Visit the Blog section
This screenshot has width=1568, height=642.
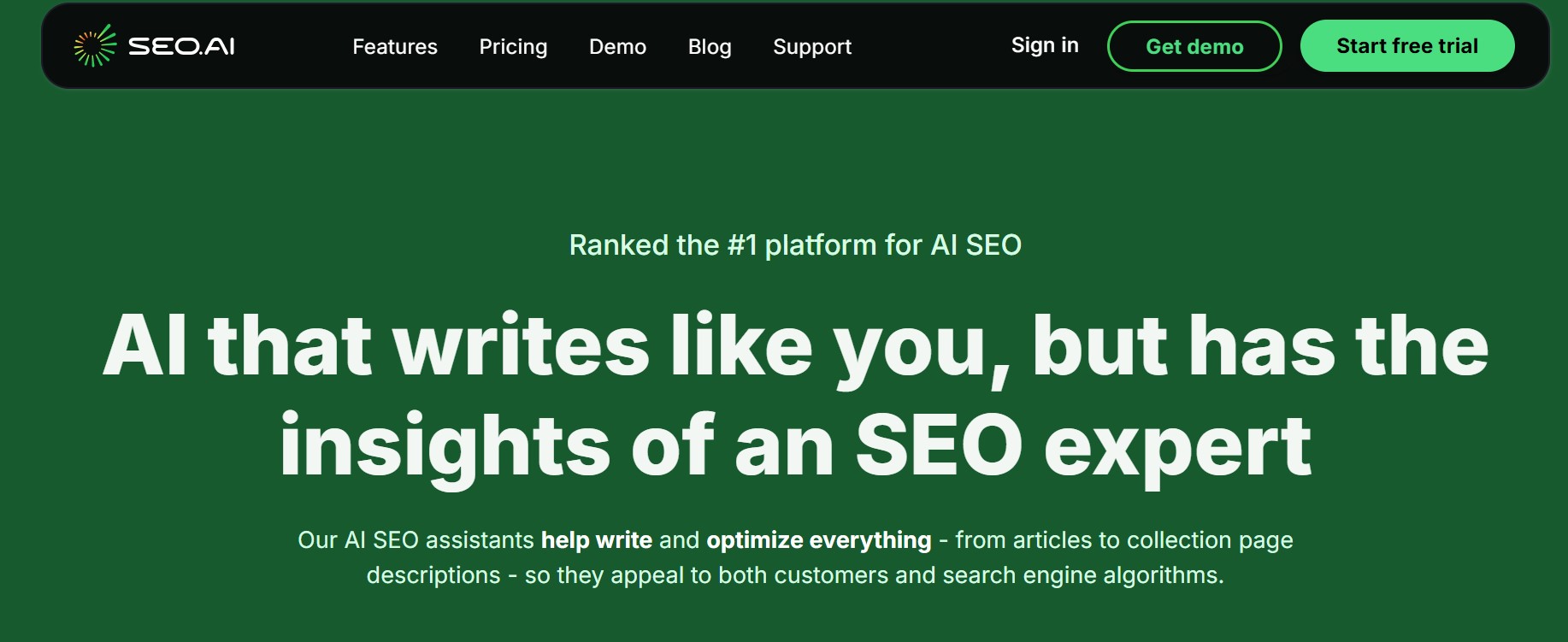709,47
